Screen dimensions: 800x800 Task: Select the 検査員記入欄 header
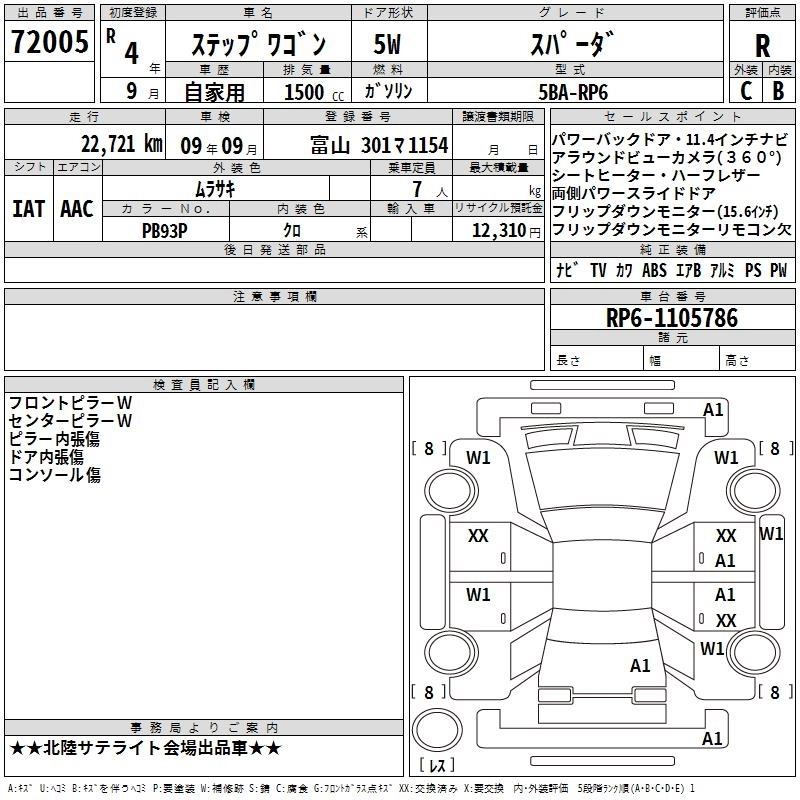pyautogui.click(x=204, y=385)
